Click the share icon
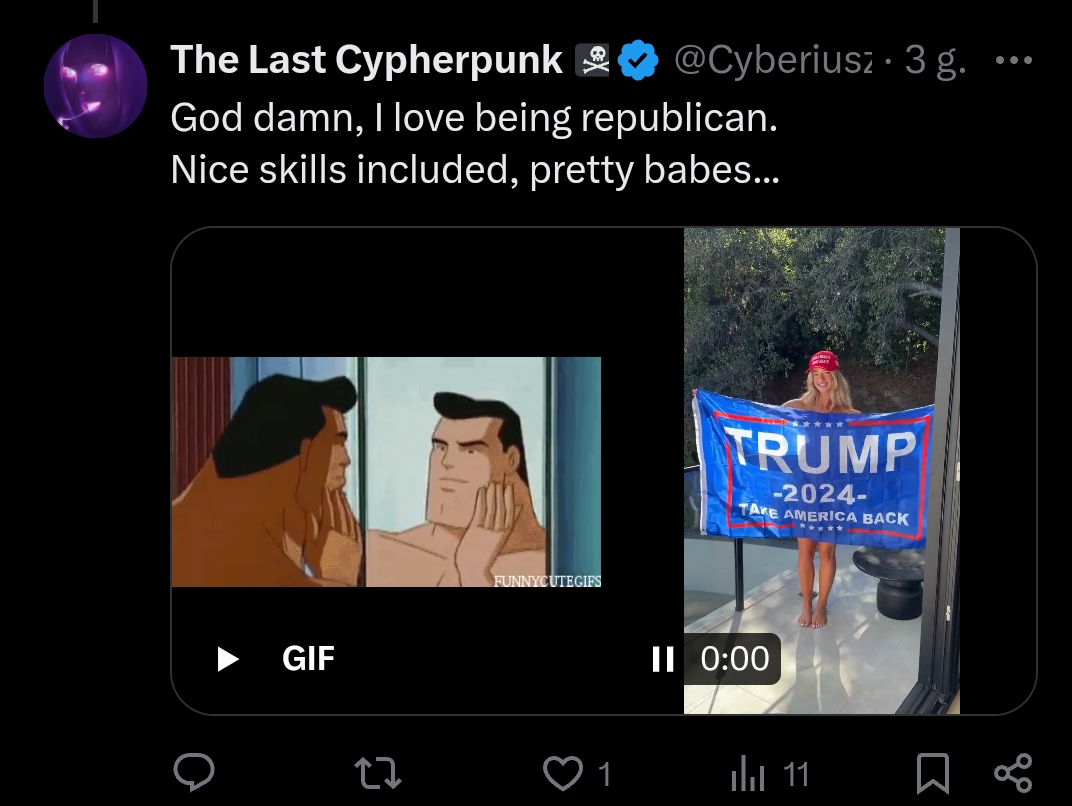This screenshot has height=806, width=1072. coord(1013,772)
